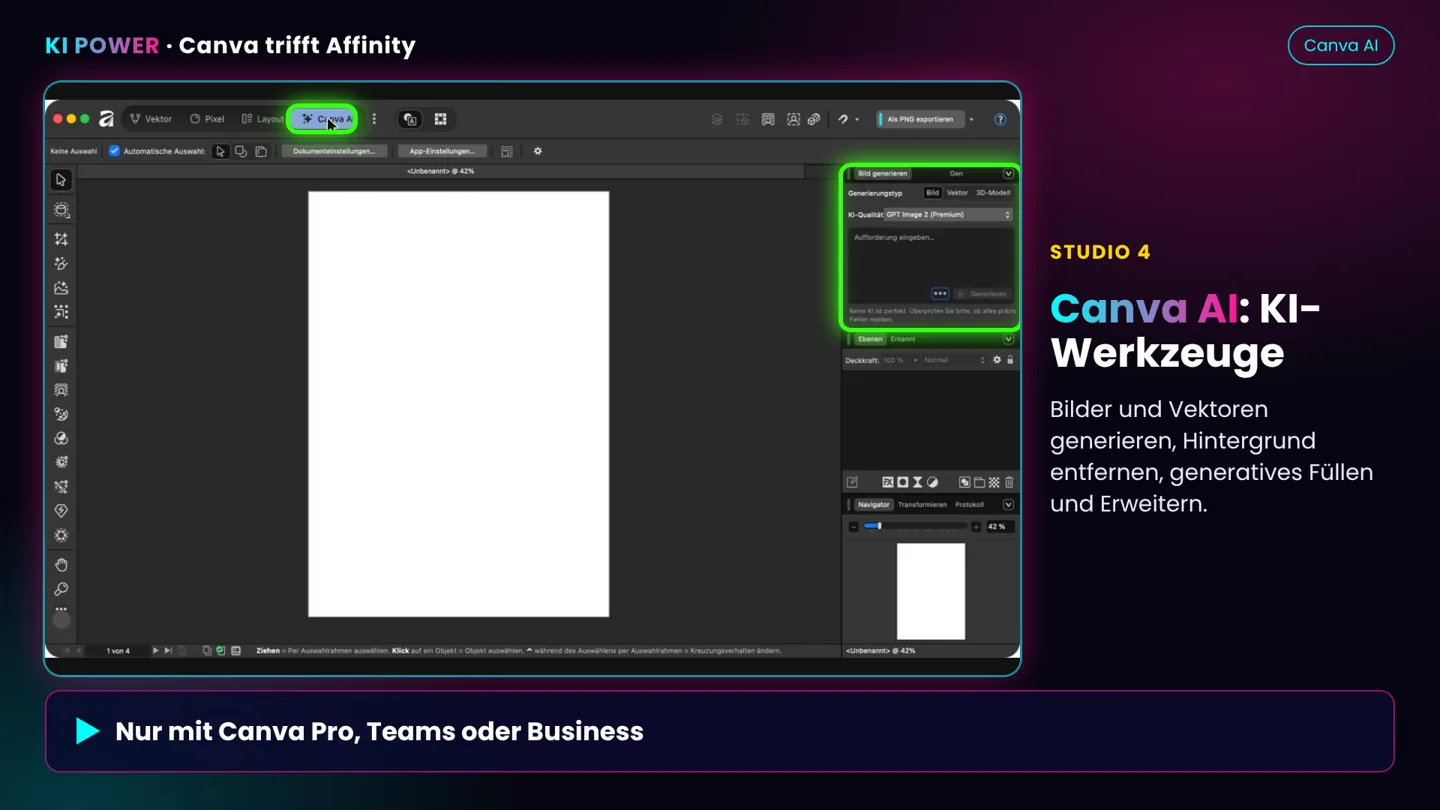The height and width of the screenshot is (810, 1440).
Task: Open the Protokoll panel tab
Action: 969,505
